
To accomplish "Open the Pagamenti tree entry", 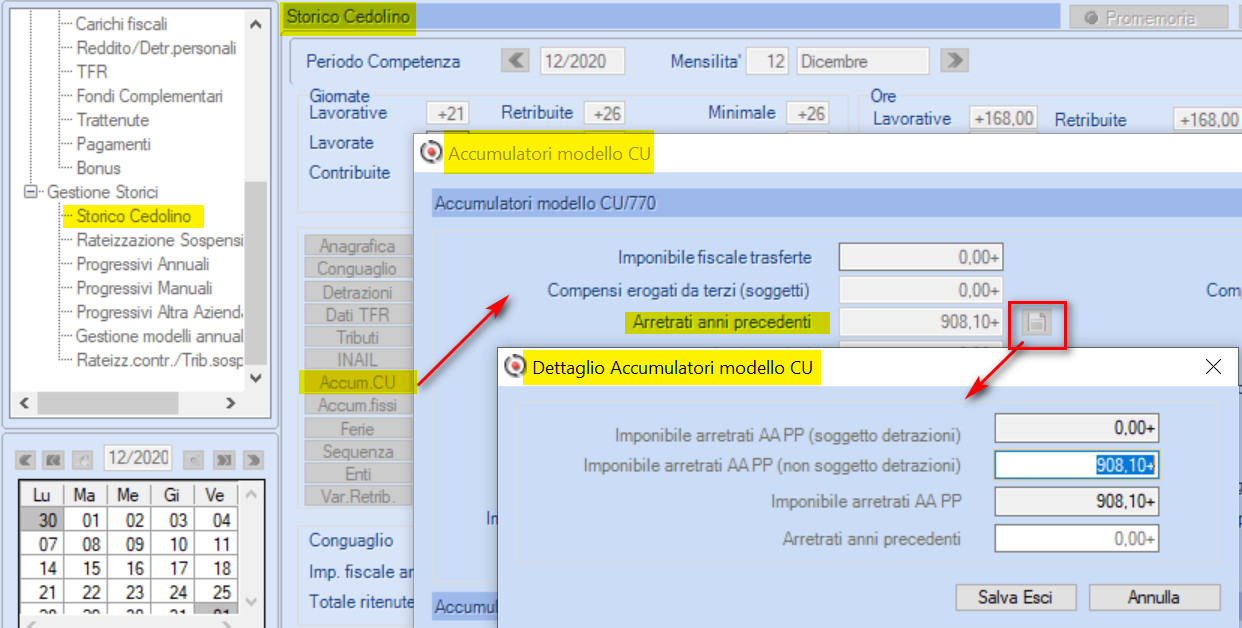I will (113, 144).
